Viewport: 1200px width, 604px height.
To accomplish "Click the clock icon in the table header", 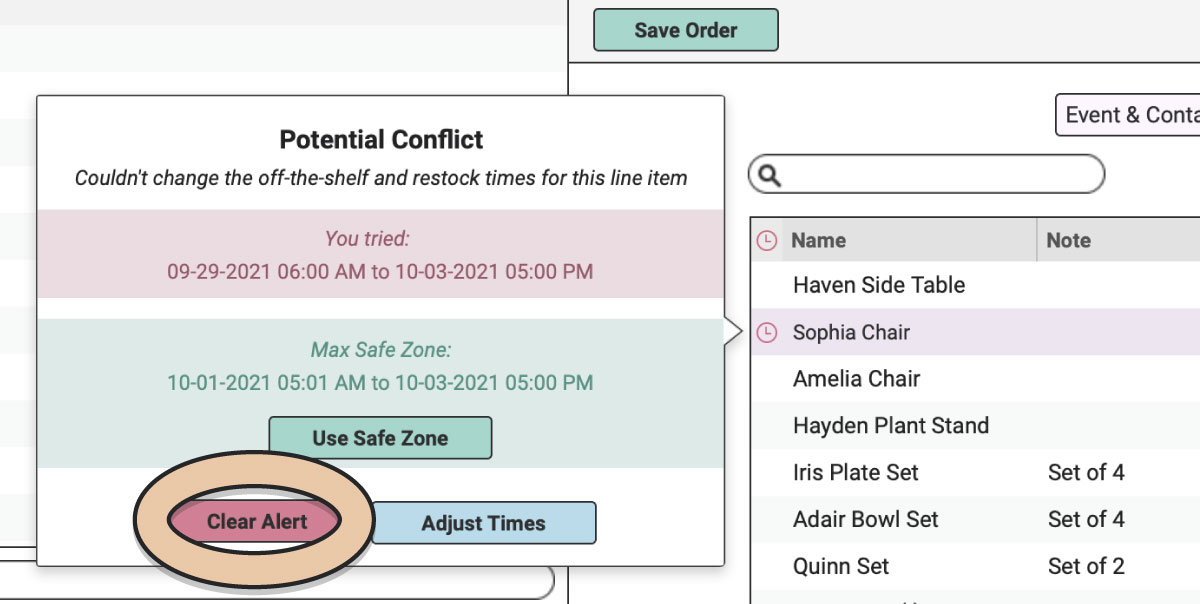I will point(767,240).
